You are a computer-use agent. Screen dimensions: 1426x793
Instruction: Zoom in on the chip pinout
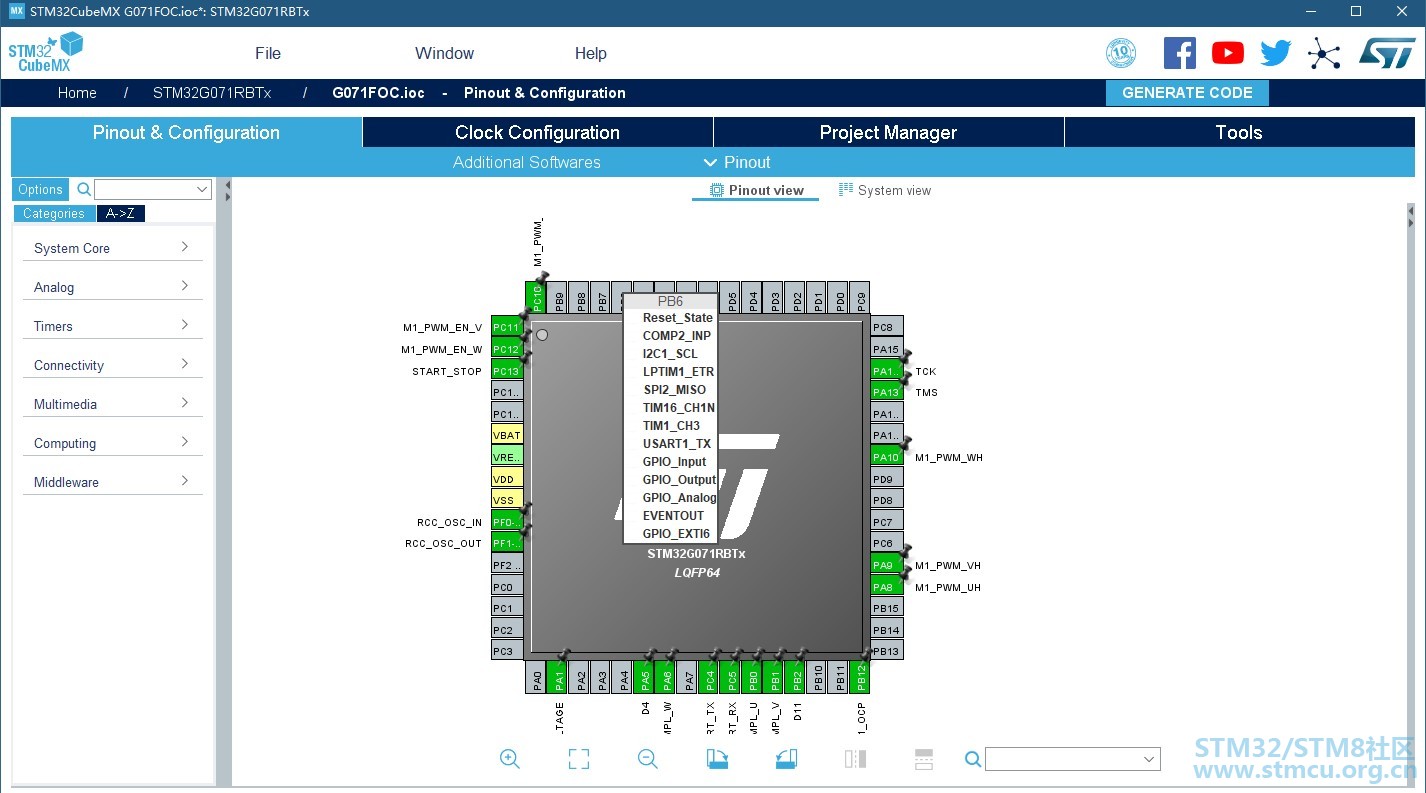(x=510, y=759)
